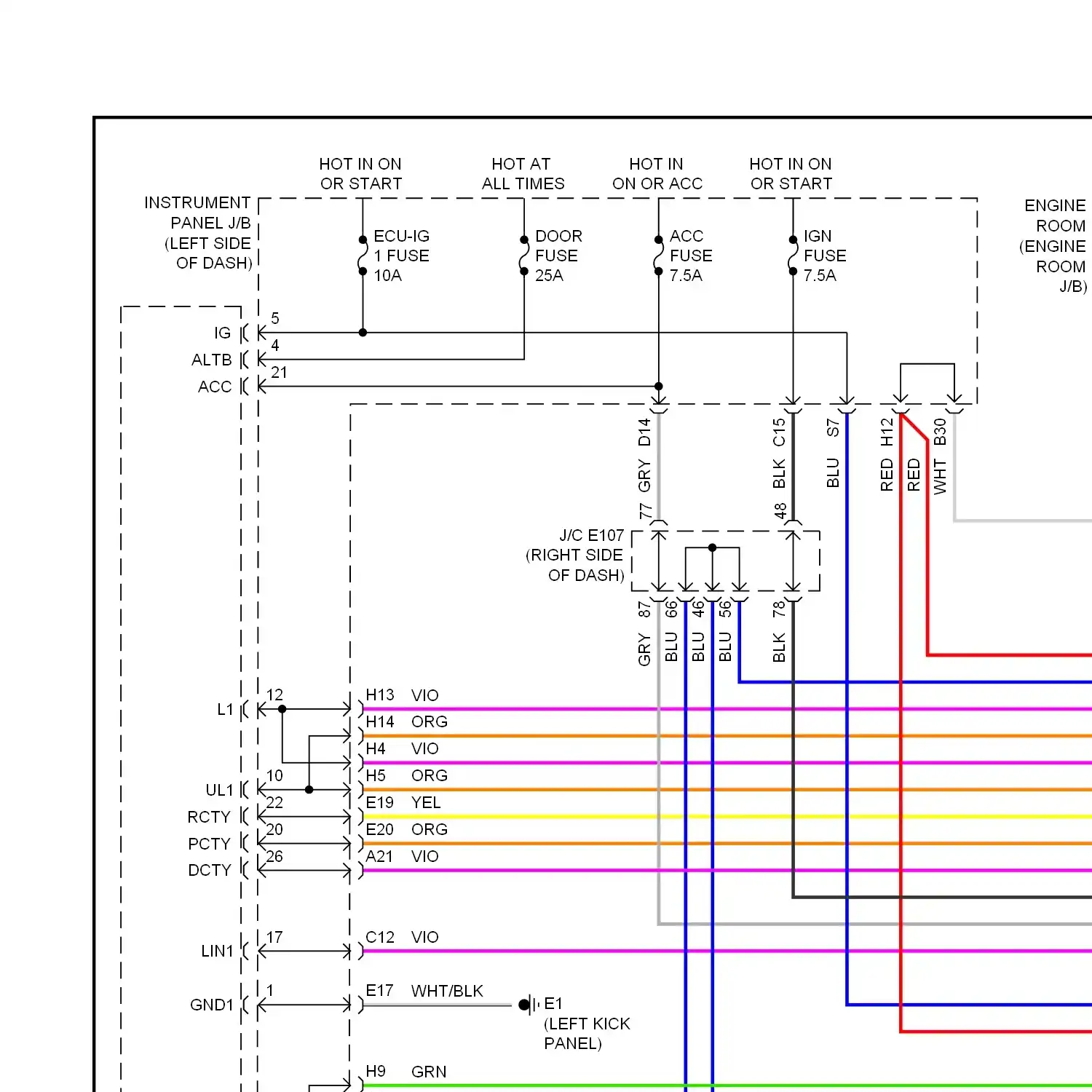
Task: Select pin 48 above J/C E107
Action: click(x=780, y=511)
